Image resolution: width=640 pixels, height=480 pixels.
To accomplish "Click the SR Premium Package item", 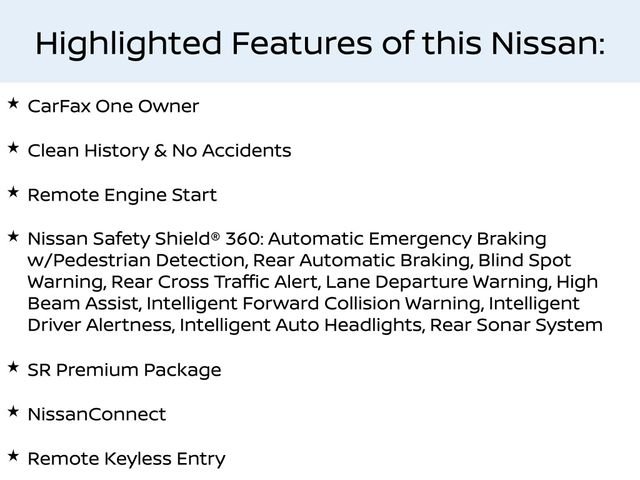I will click(x=124, y=370).
